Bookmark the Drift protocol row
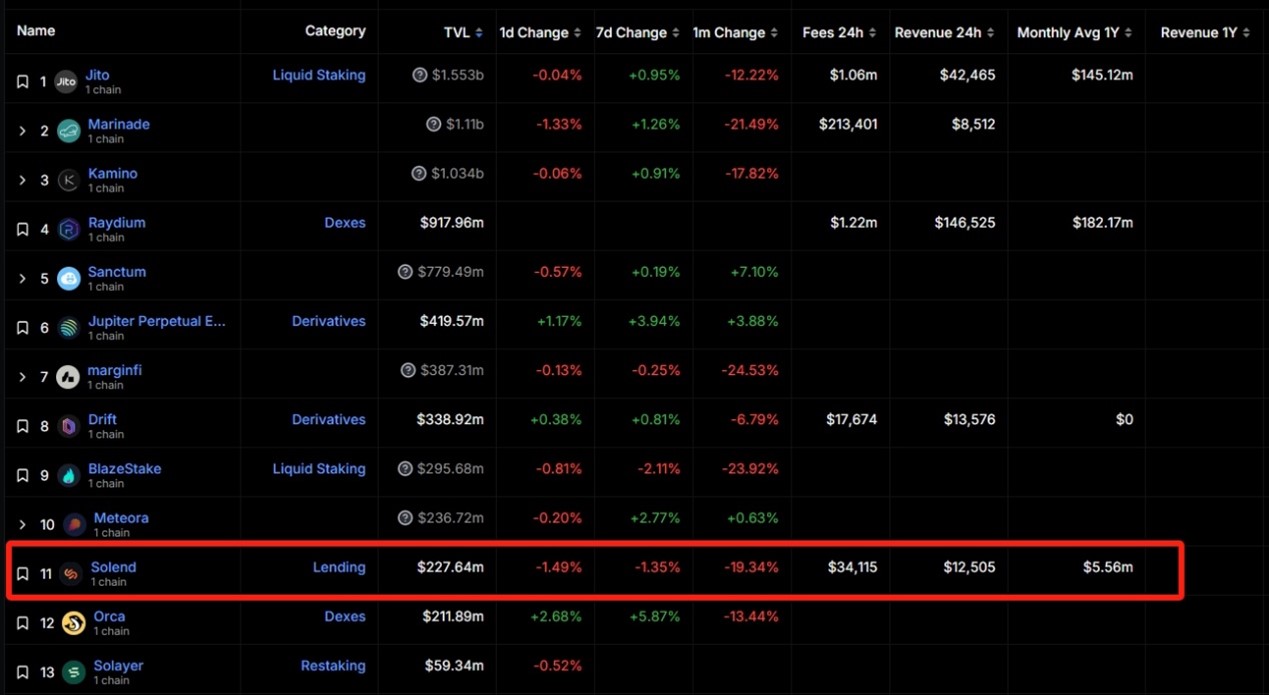The width and height of the screenshot is (1269, 695). pyautogui.click(x=22, y=426)
